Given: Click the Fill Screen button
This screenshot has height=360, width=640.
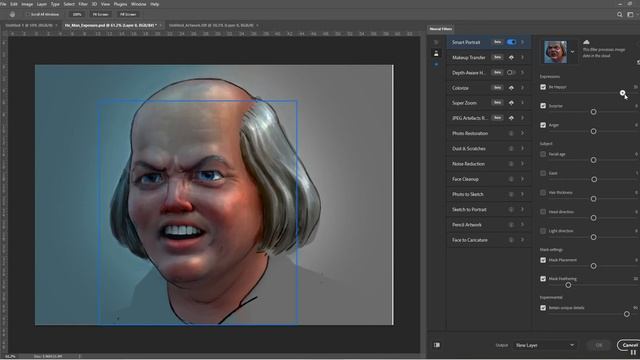Looking at the screenshot, I should (x=128, y=14).
